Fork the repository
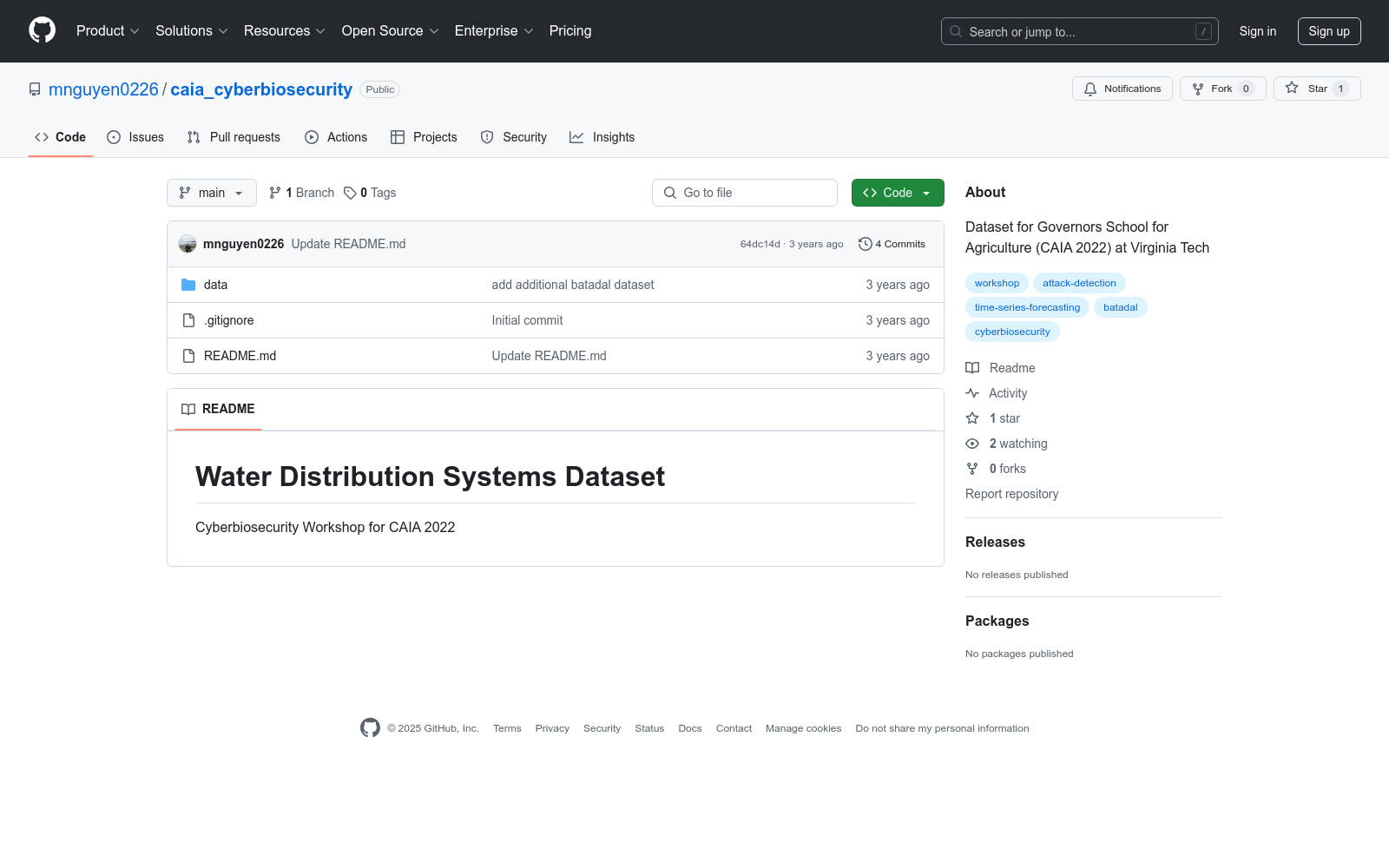1389x868 pixels. [x=1223, y=89]
